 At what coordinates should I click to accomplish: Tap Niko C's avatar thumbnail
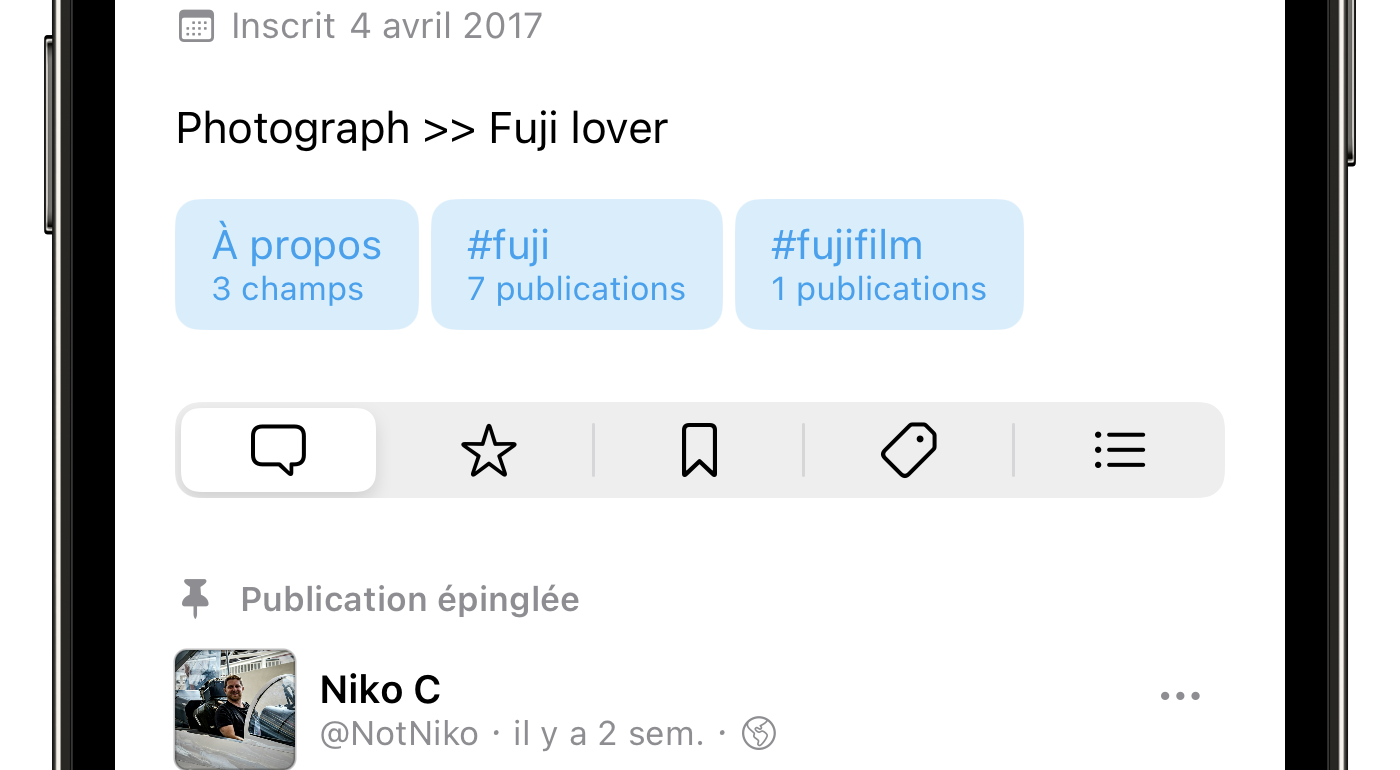pos(235,710)
